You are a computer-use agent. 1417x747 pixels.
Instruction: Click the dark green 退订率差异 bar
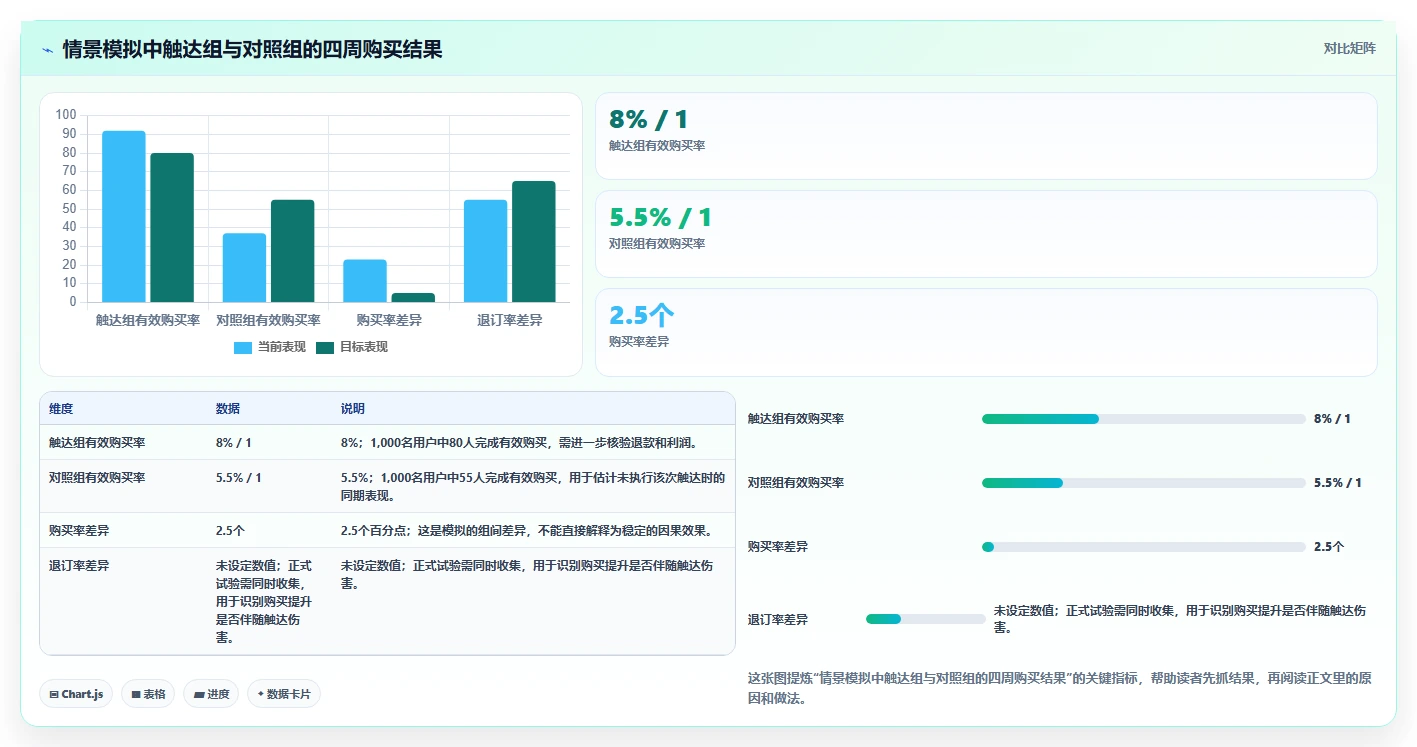tap(534, 241)
